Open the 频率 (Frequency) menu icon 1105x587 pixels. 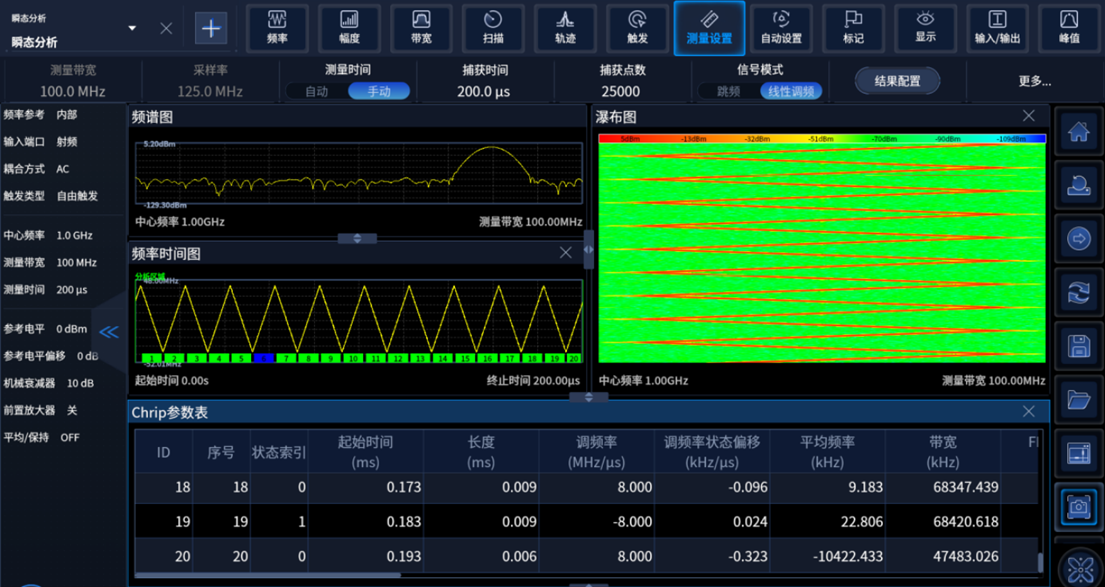[277, 27]
